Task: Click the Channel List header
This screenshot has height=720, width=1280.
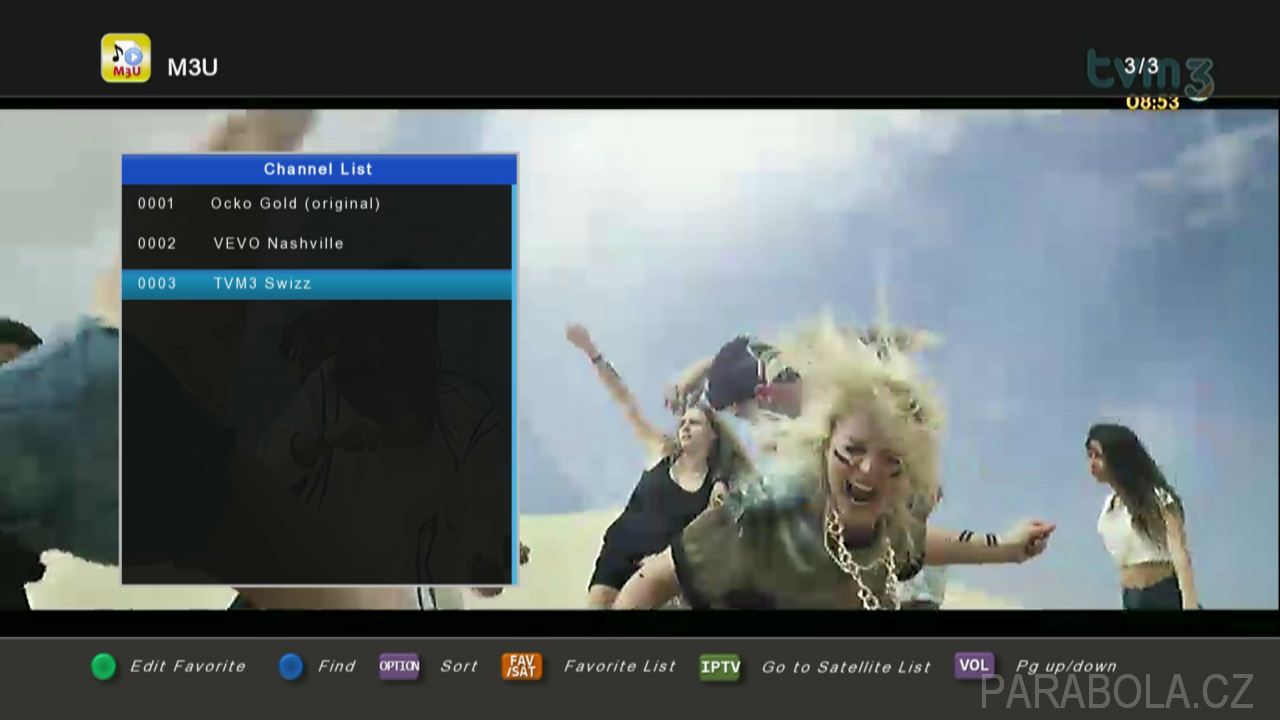Action: tap(318, 169)
